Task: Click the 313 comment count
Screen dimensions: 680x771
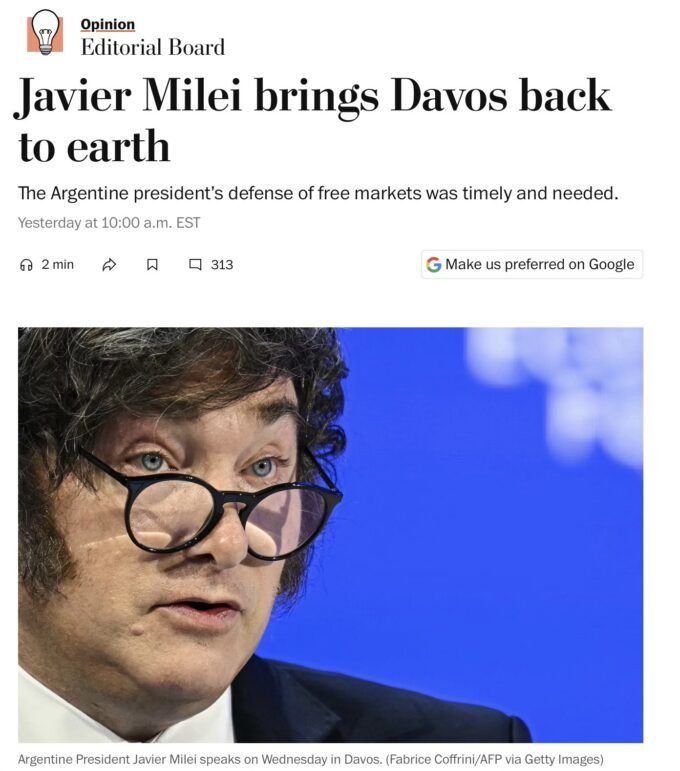Action: (x=222, y=265)
